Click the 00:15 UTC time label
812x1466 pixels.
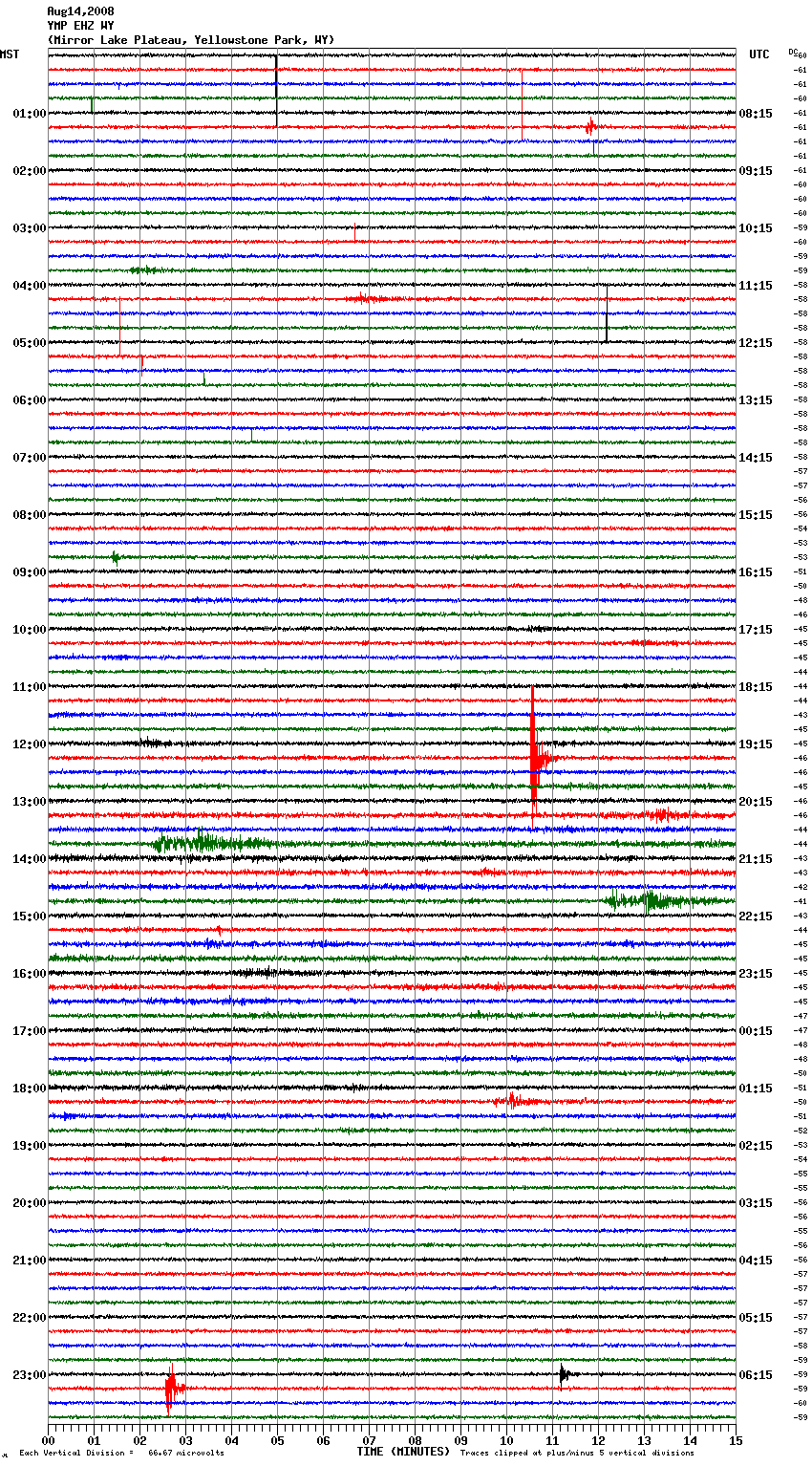(x=756, y=1030)
